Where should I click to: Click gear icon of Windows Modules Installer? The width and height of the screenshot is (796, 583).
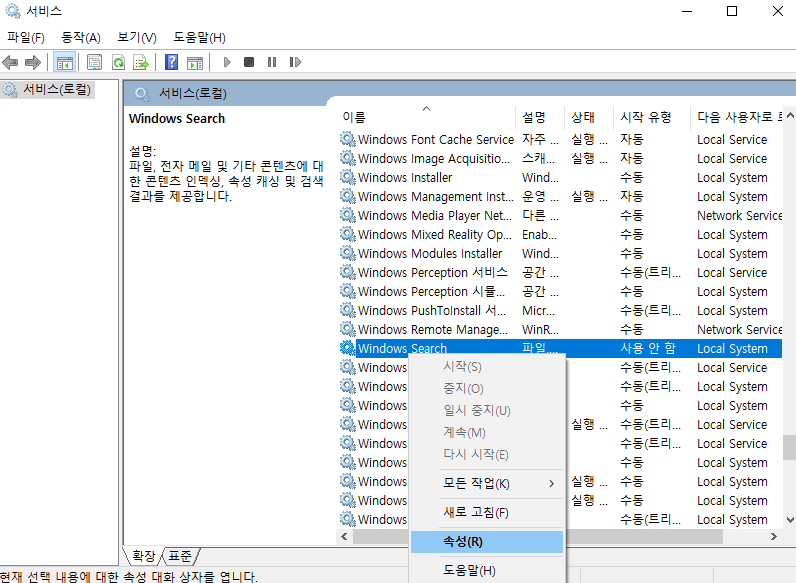click(348, 253)
